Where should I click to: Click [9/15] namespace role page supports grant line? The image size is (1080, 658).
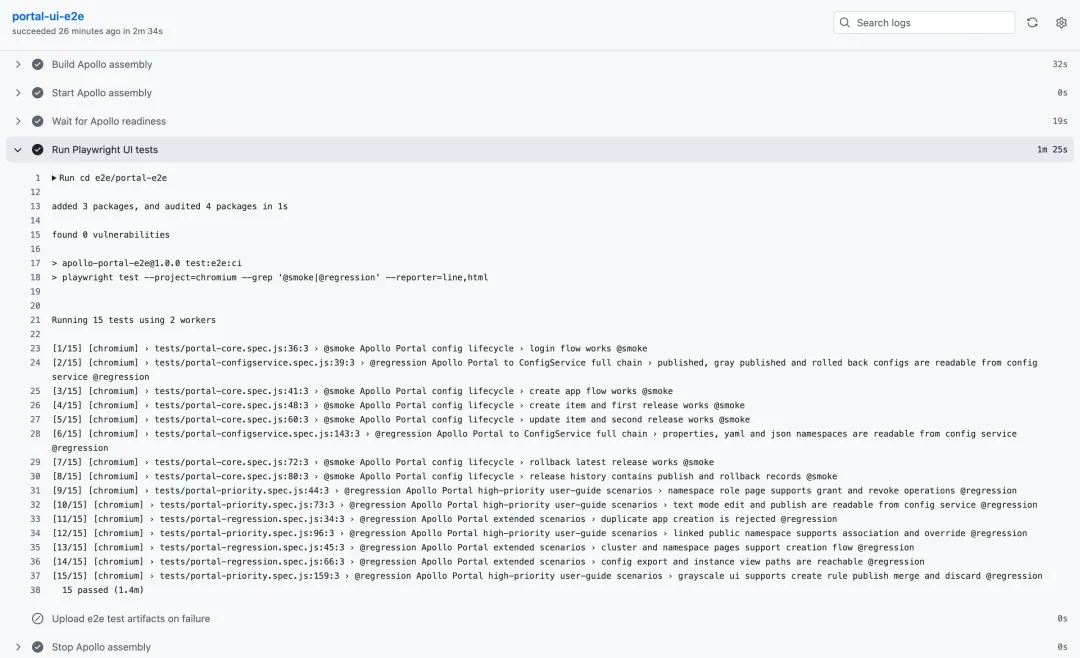tap(534, 491)
